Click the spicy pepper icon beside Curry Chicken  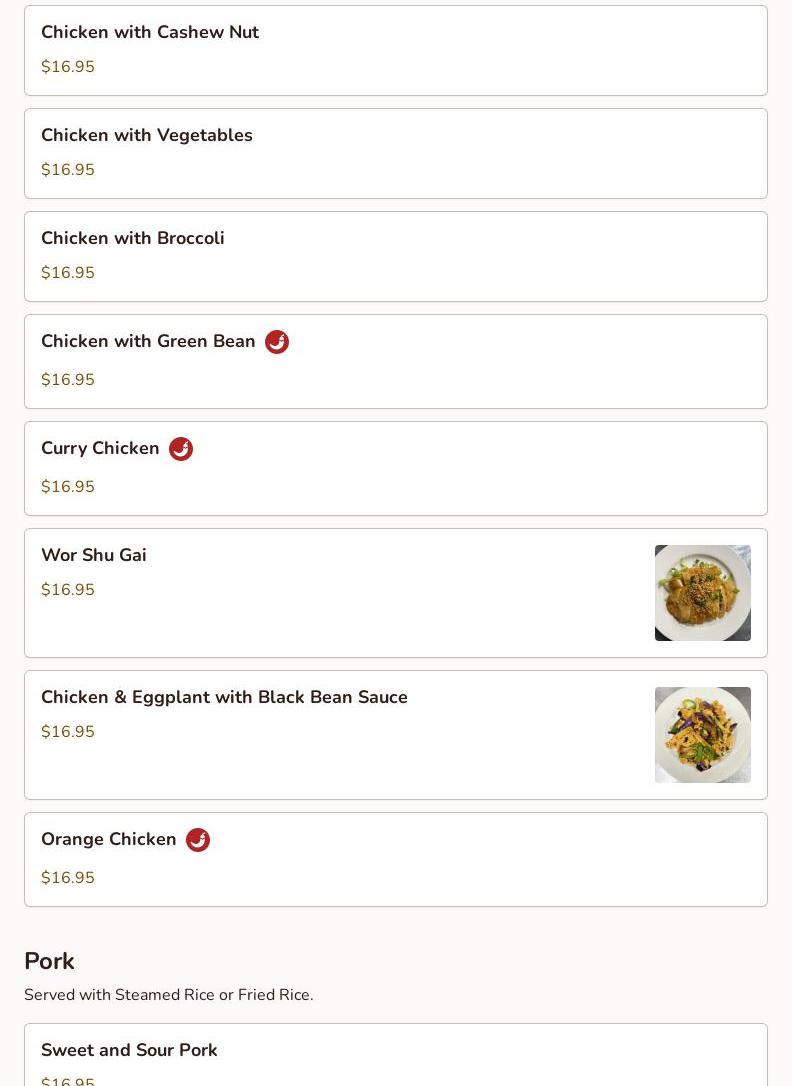[181, 449]
